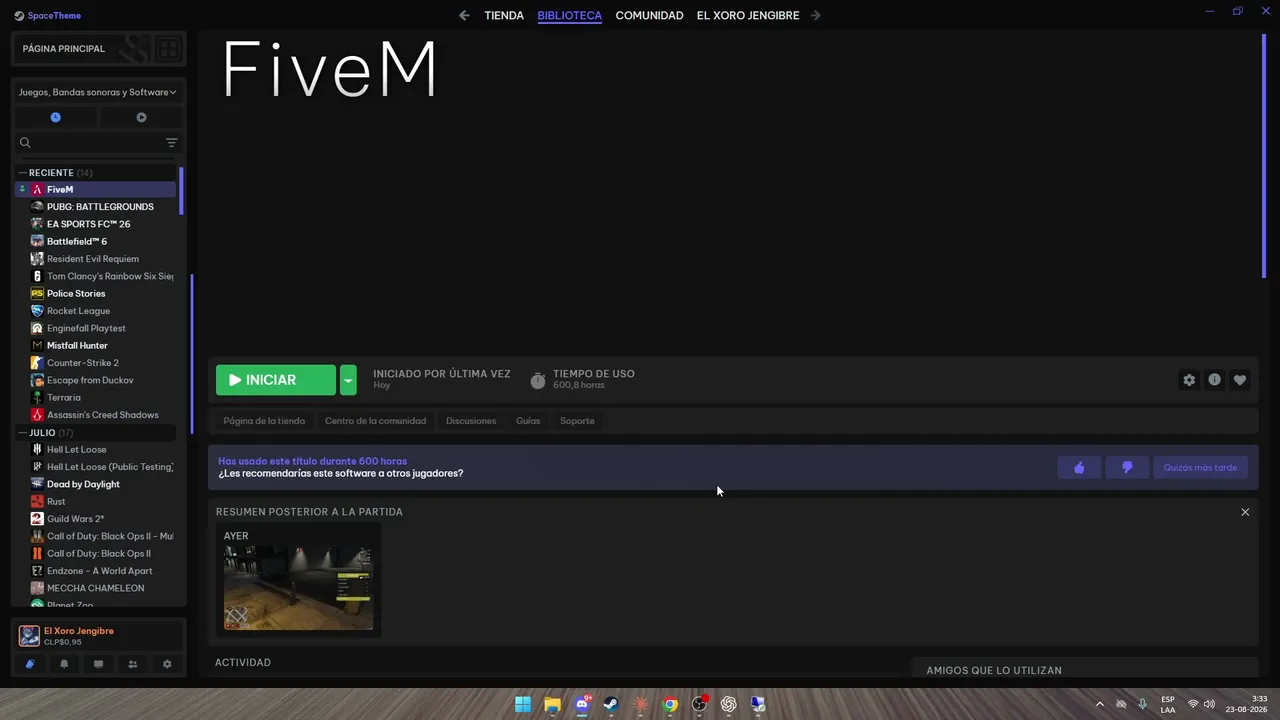This screenshot has height=720, width=1280.
Task: Select Escape from Duckov in the list
Action: pyautogui.click(x=90, y=380)
